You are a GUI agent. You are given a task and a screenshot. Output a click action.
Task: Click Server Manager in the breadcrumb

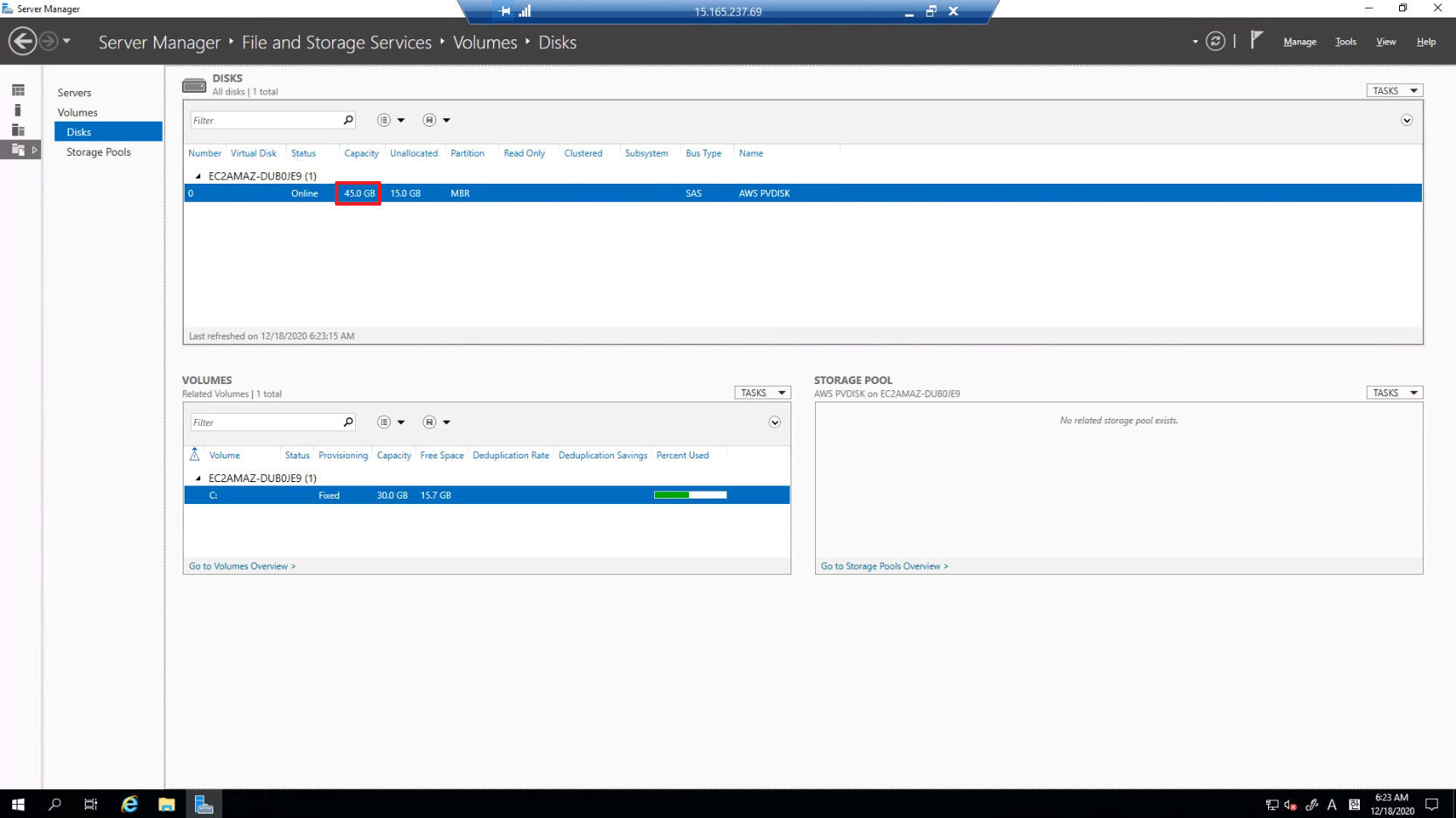pyautogui.click(x=159, y=42)
